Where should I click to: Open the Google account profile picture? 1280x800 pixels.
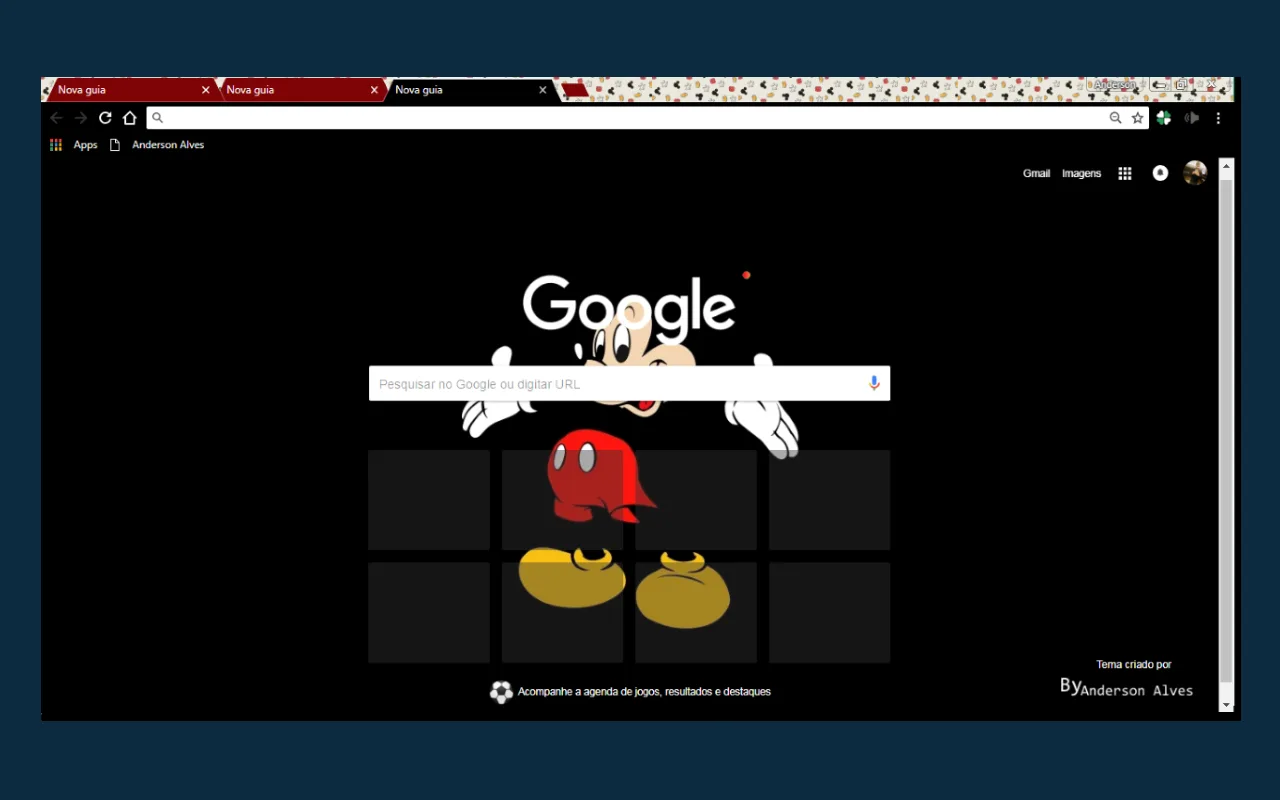[1195, 173]
